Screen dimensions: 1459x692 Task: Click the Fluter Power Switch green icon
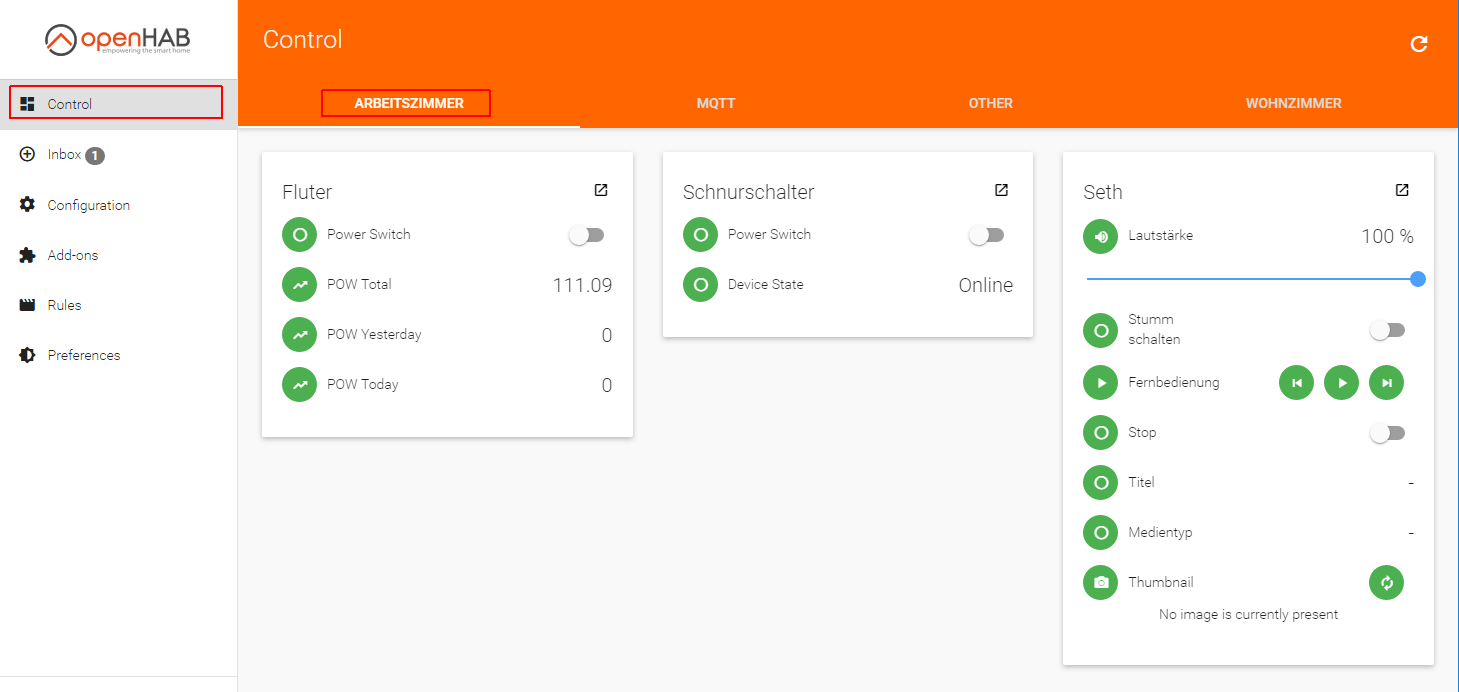click(299, 235)
